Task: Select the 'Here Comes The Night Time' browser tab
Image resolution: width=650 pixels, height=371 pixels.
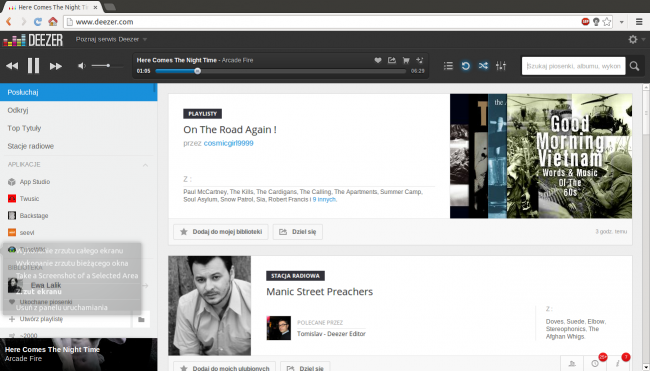Action: 52,7
